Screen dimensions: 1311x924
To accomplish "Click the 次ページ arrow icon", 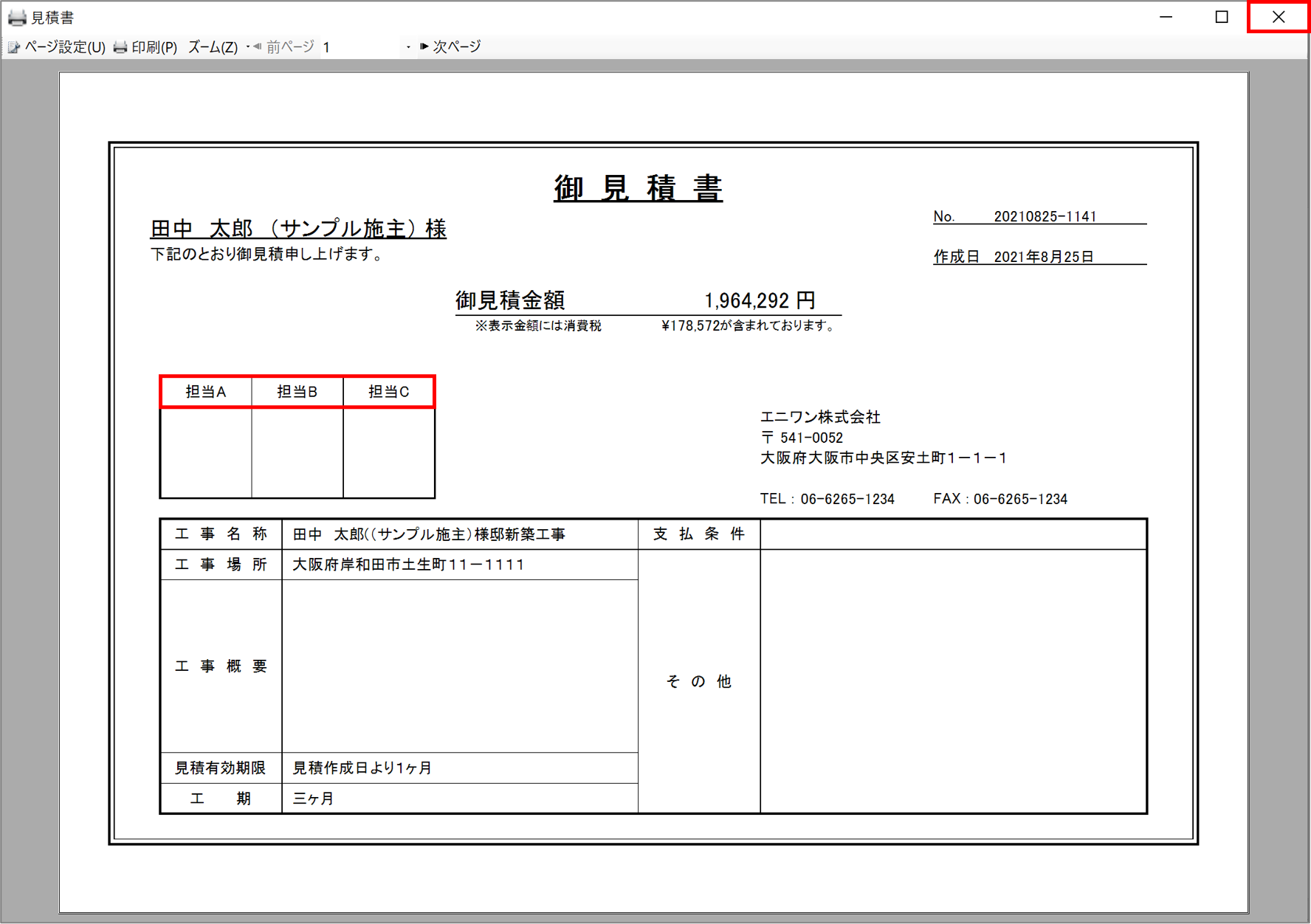I will tap(424, 46).
